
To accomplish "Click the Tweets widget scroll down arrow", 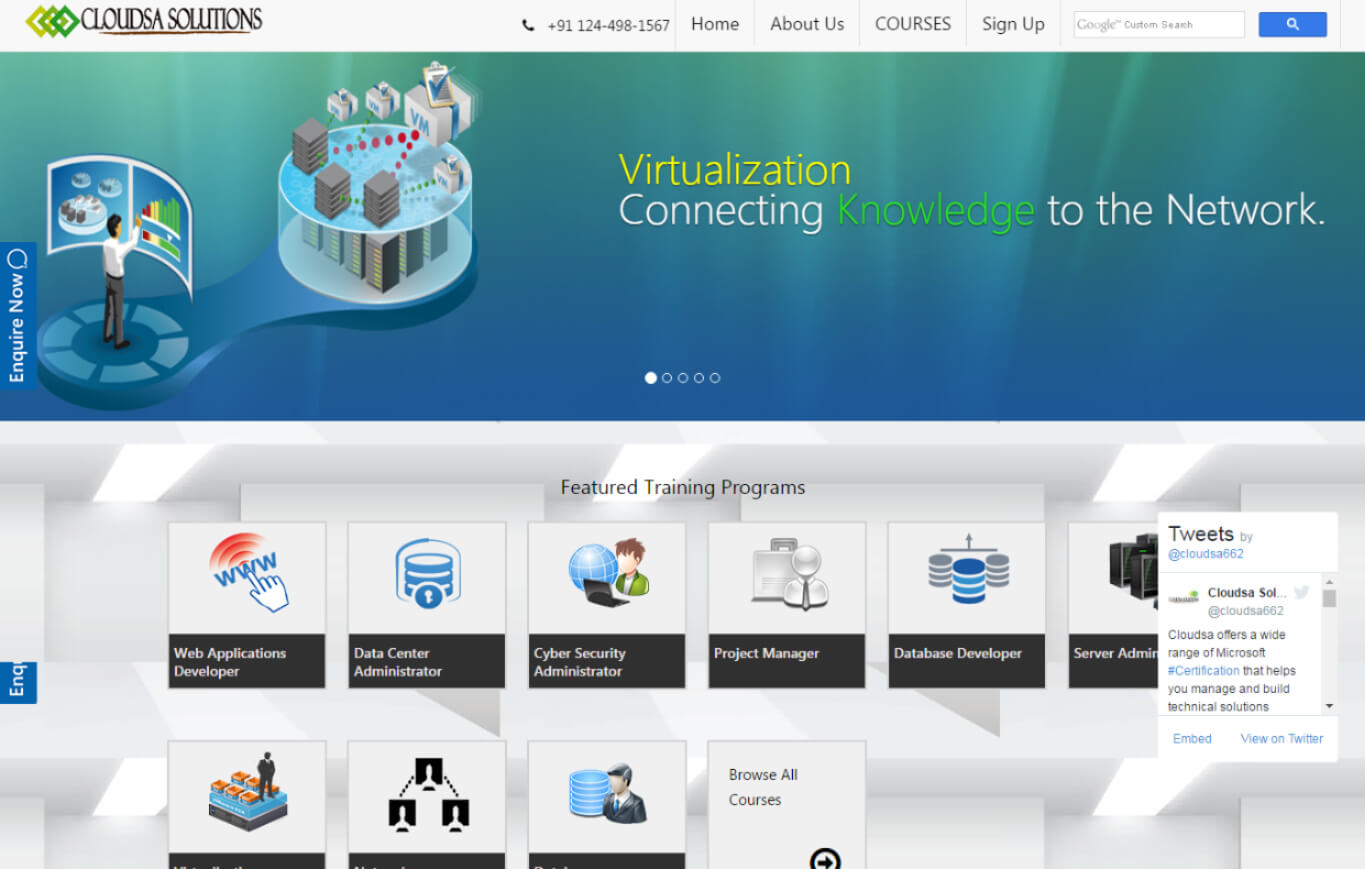I will coord(1329,706).
